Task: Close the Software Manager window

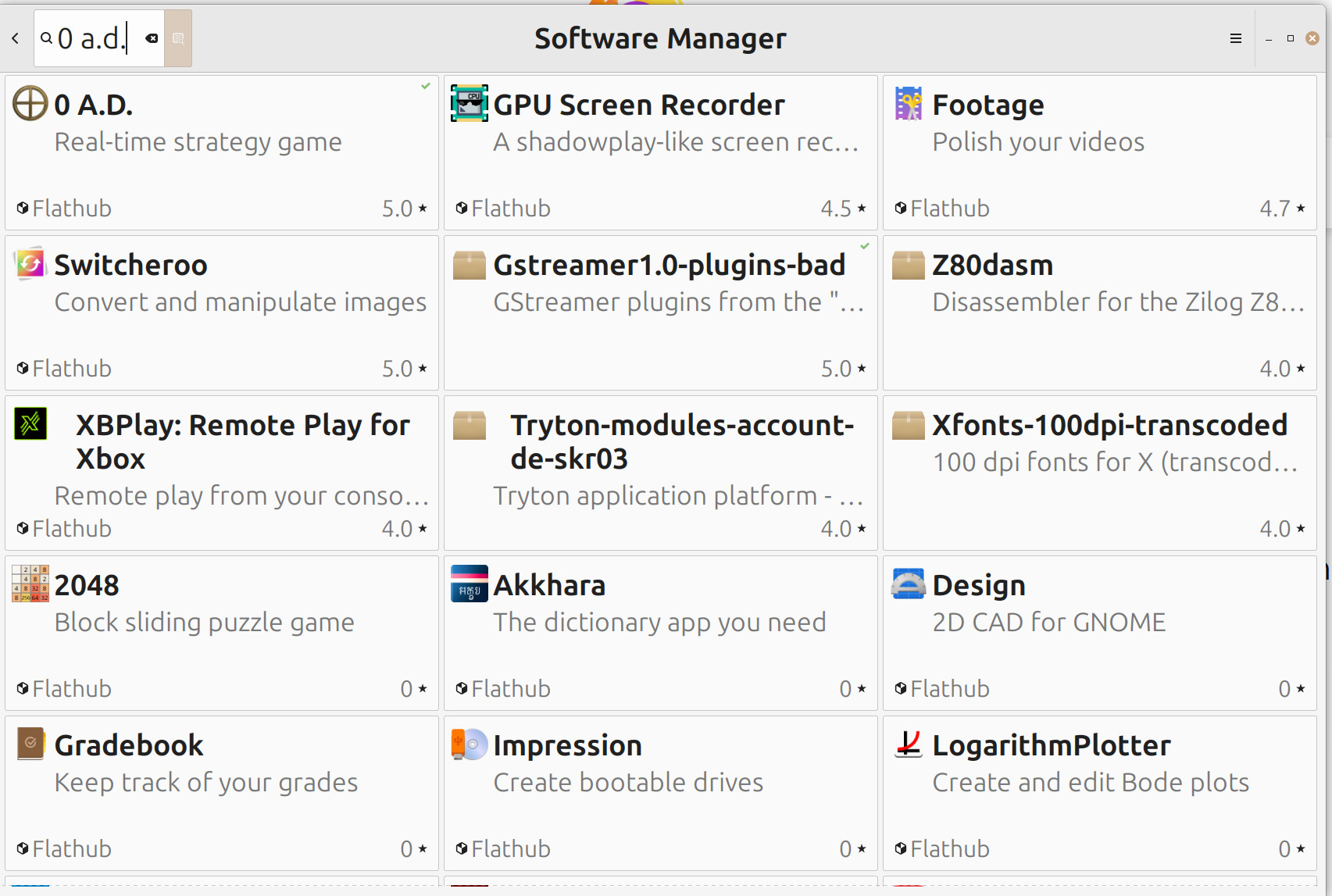Action: [x=1312, y=38]
